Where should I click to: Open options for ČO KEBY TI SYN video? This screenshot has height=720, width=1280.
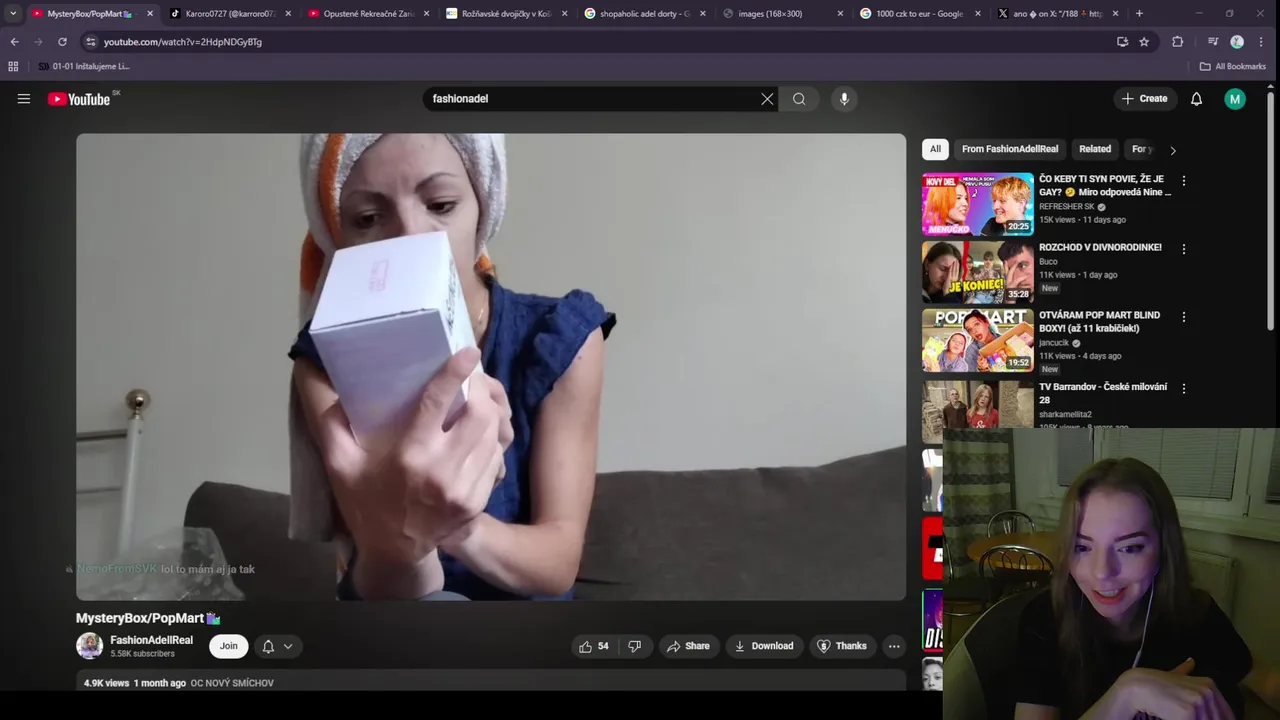pyautogui.click(x=1184, y=181)
